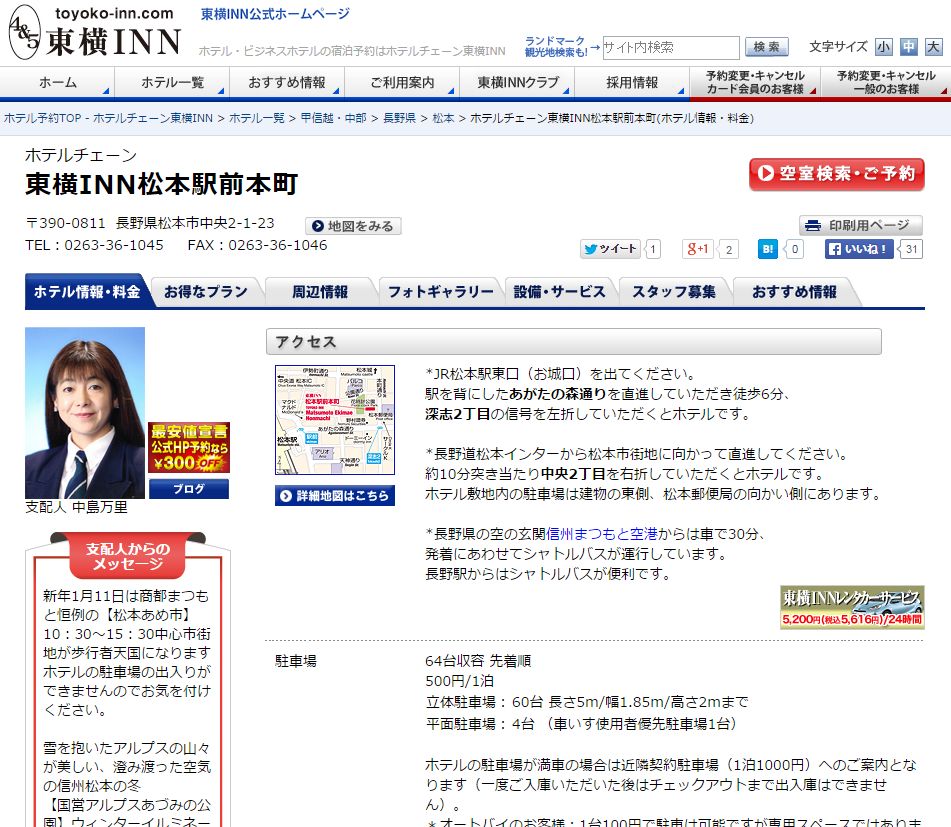Switch to the フォトギャラリー tab
The image size is (951, 827).
[441, 292]
